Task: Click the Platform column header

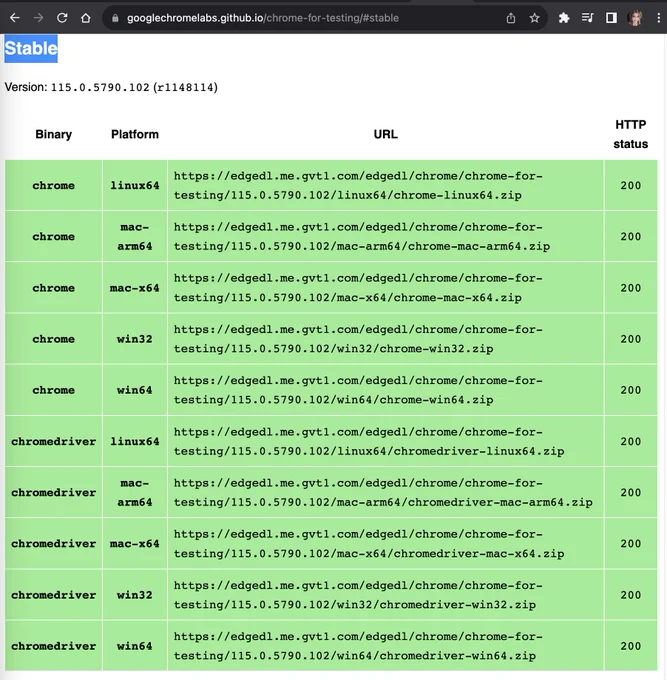Action: pos(135,134)
